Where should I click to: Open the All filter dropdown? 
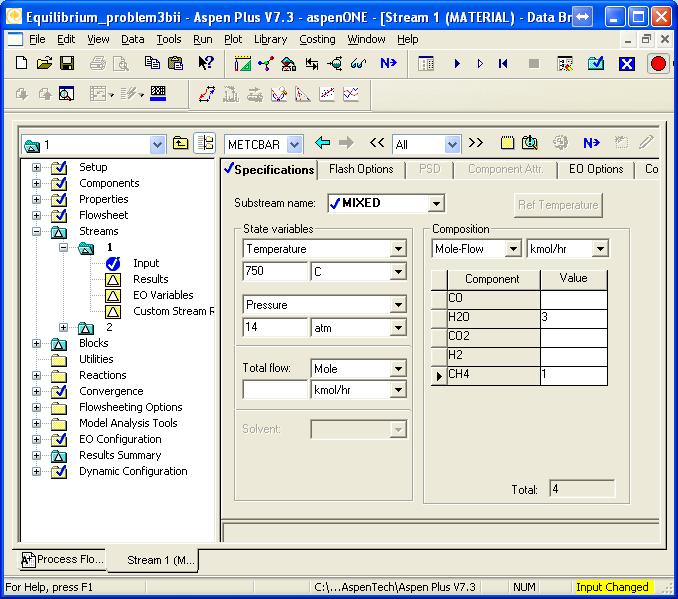click(452, 144)
